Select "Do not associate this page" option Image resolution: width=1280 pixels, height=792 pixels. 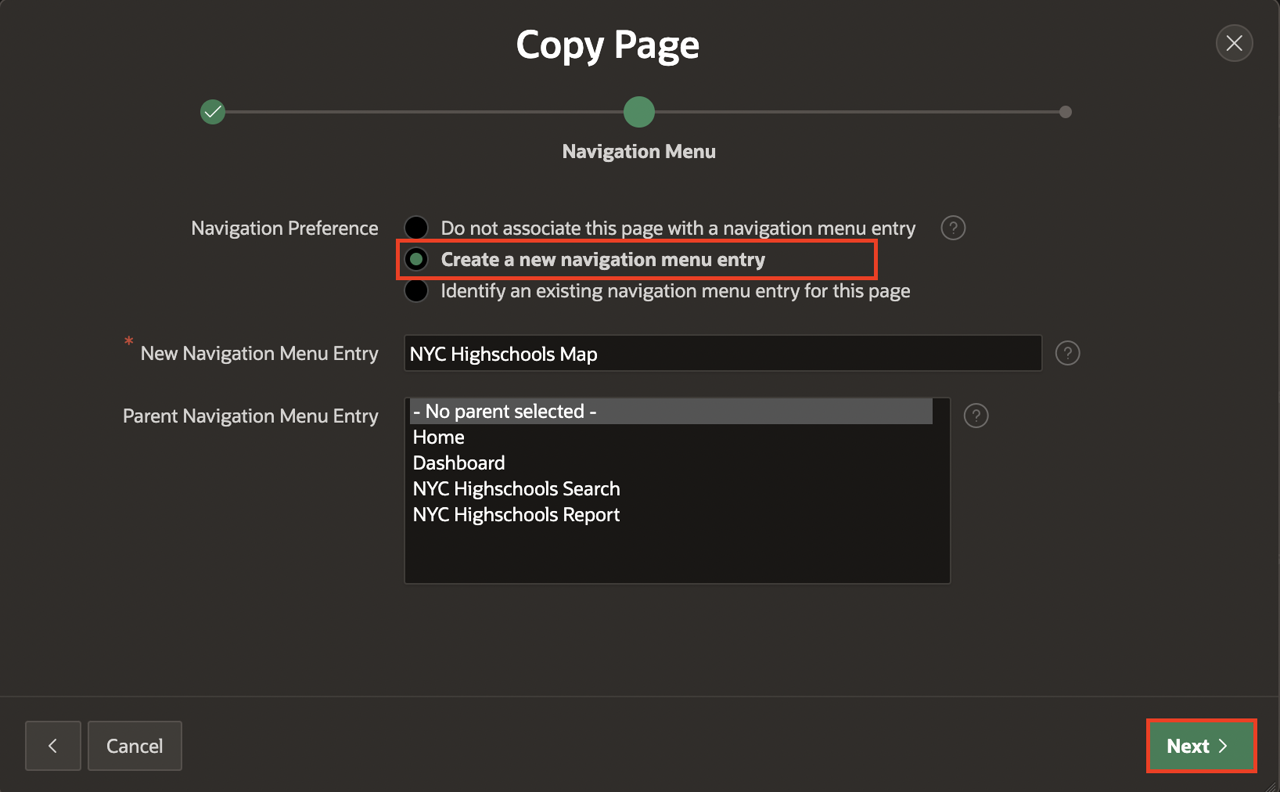416,228
